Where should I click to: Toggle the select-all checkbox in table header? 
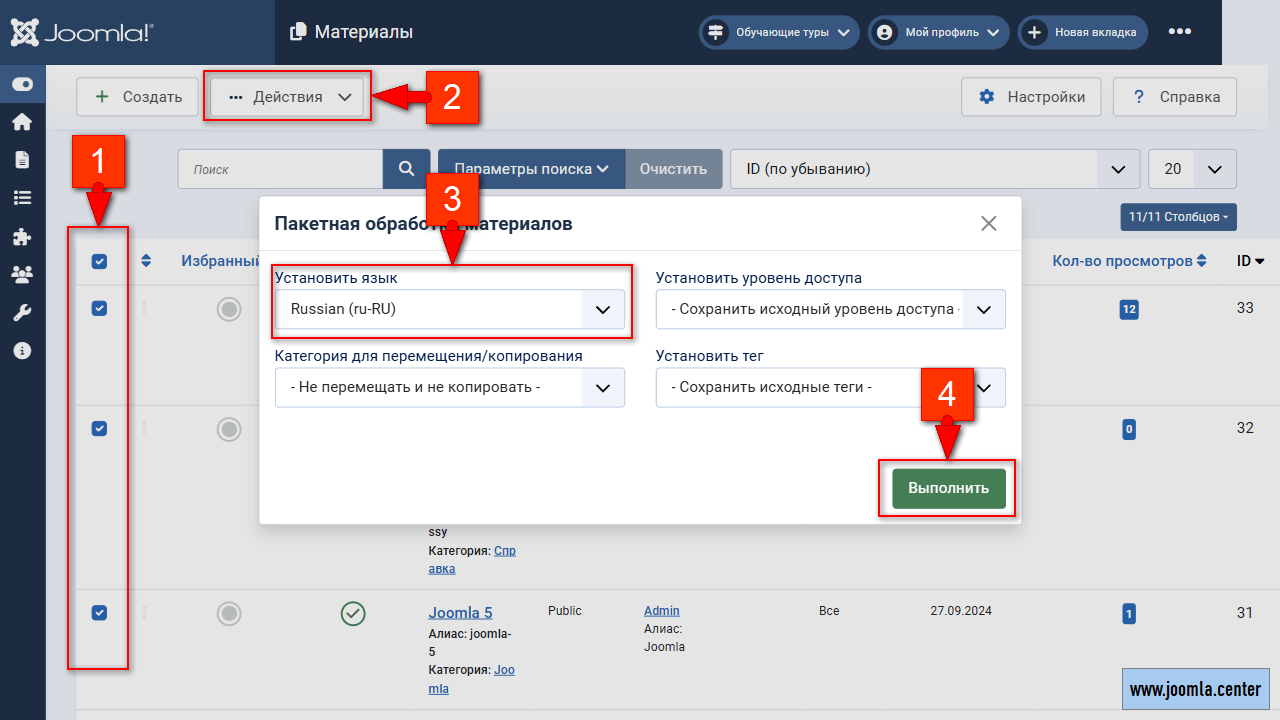click(99, 262)
